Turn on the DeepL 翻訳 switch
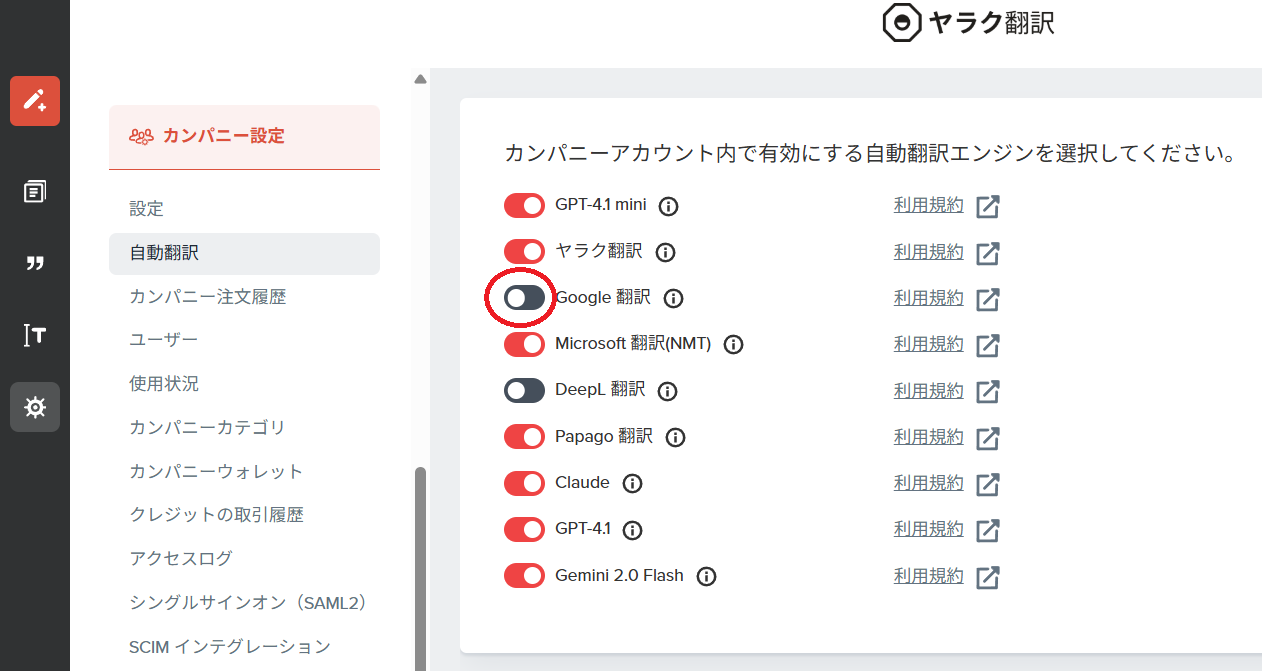1262x671 pixels. tap(524, 391)
